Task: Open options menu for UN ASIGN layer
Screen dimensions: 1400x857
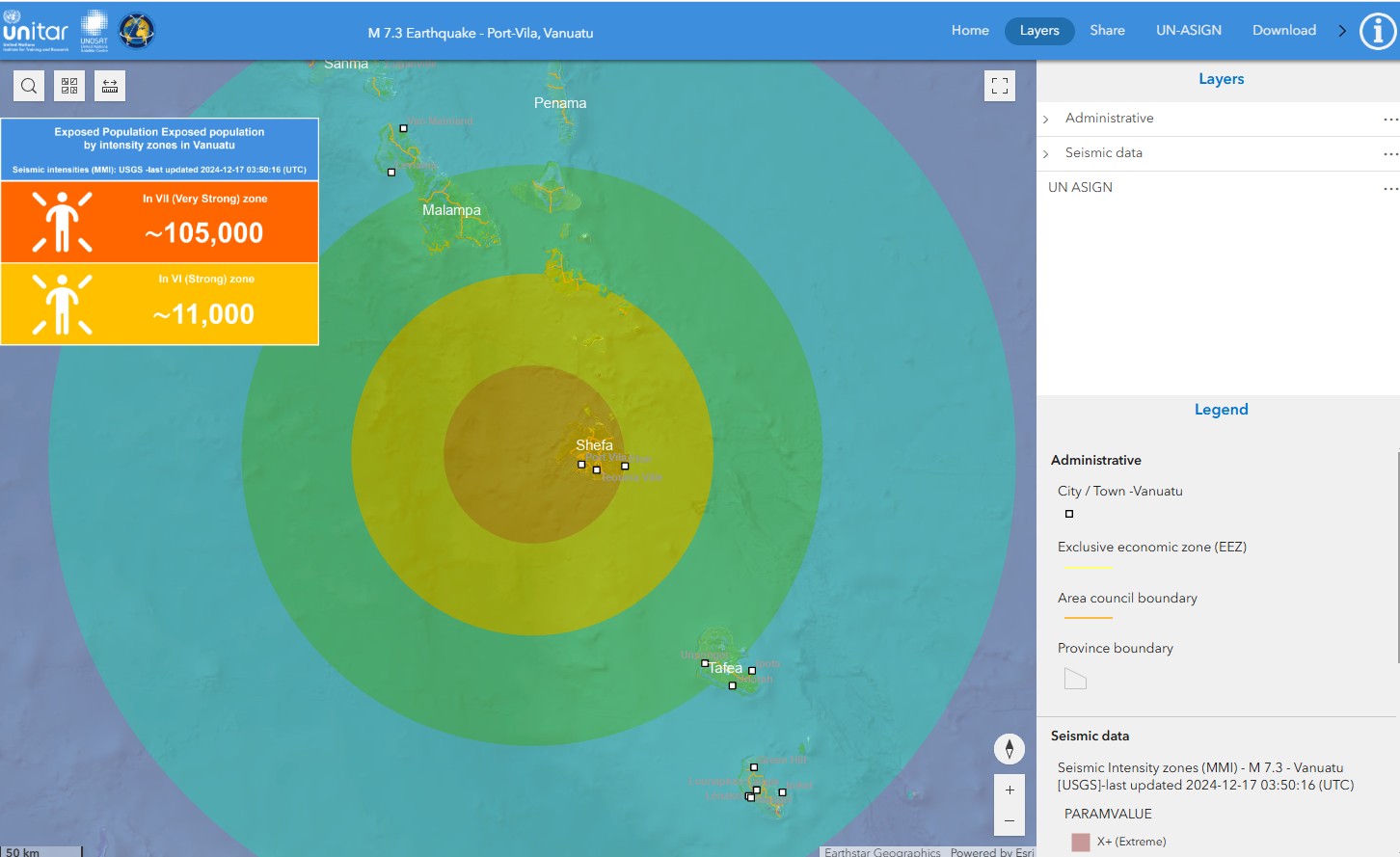Action: [x=1389, y=189]
